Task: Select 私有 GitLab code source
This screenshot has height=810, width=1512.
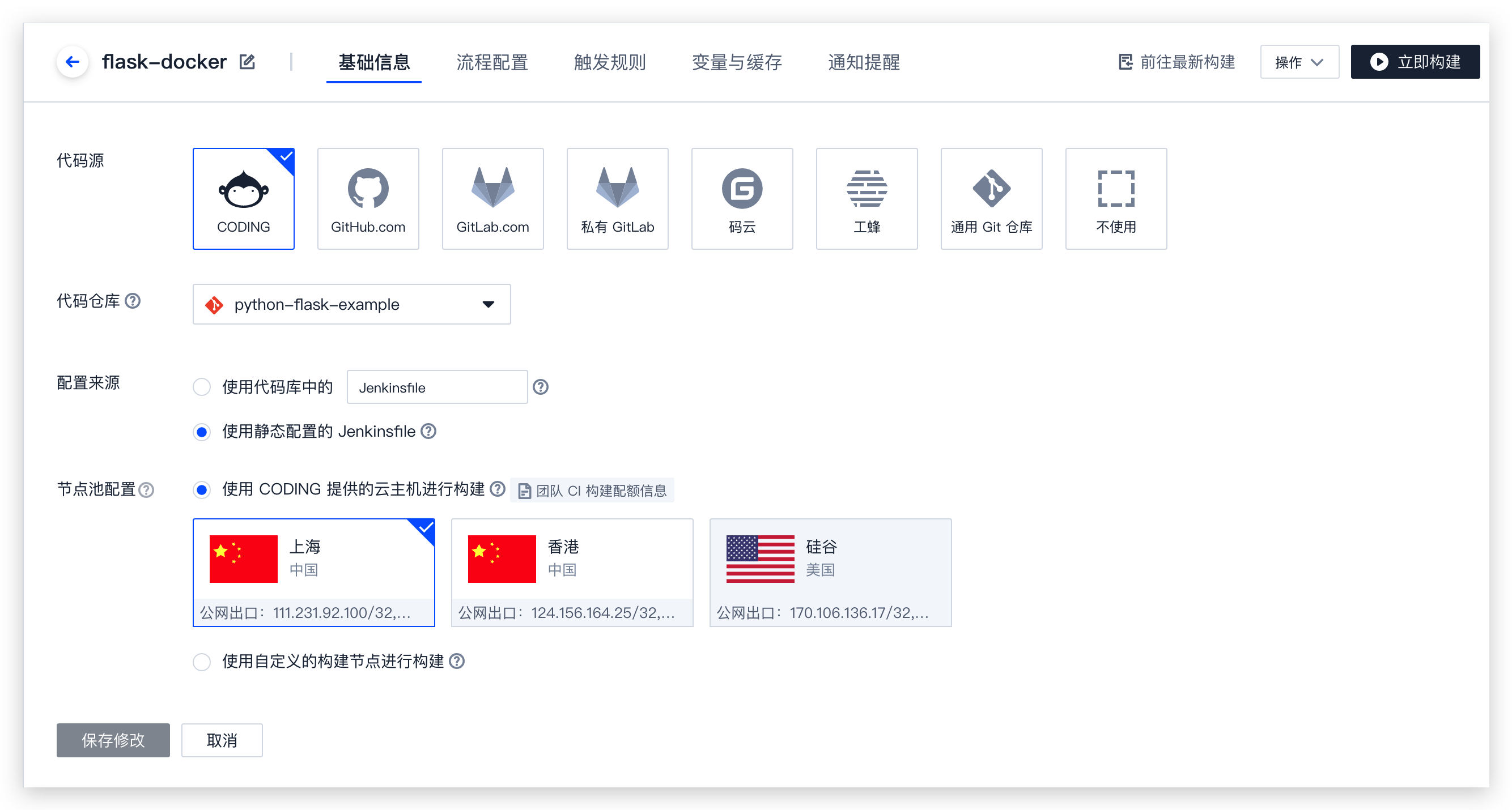Action: pos(618,199)
